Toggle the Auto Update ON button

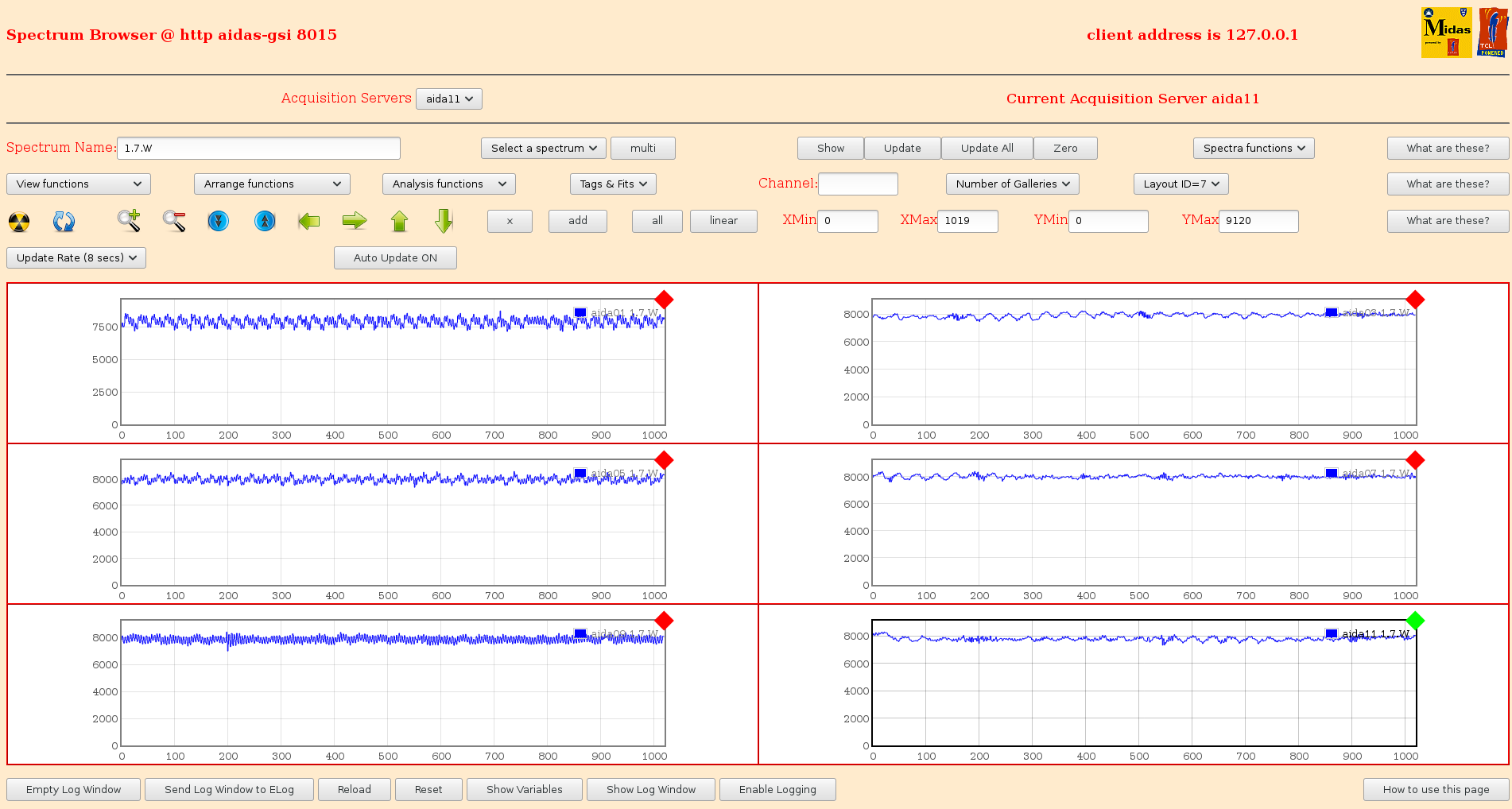[395, 258]
